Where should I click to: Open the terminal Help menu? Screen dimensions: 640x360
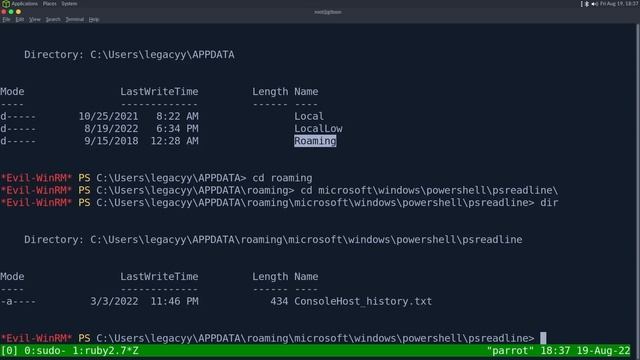(94, 19)
